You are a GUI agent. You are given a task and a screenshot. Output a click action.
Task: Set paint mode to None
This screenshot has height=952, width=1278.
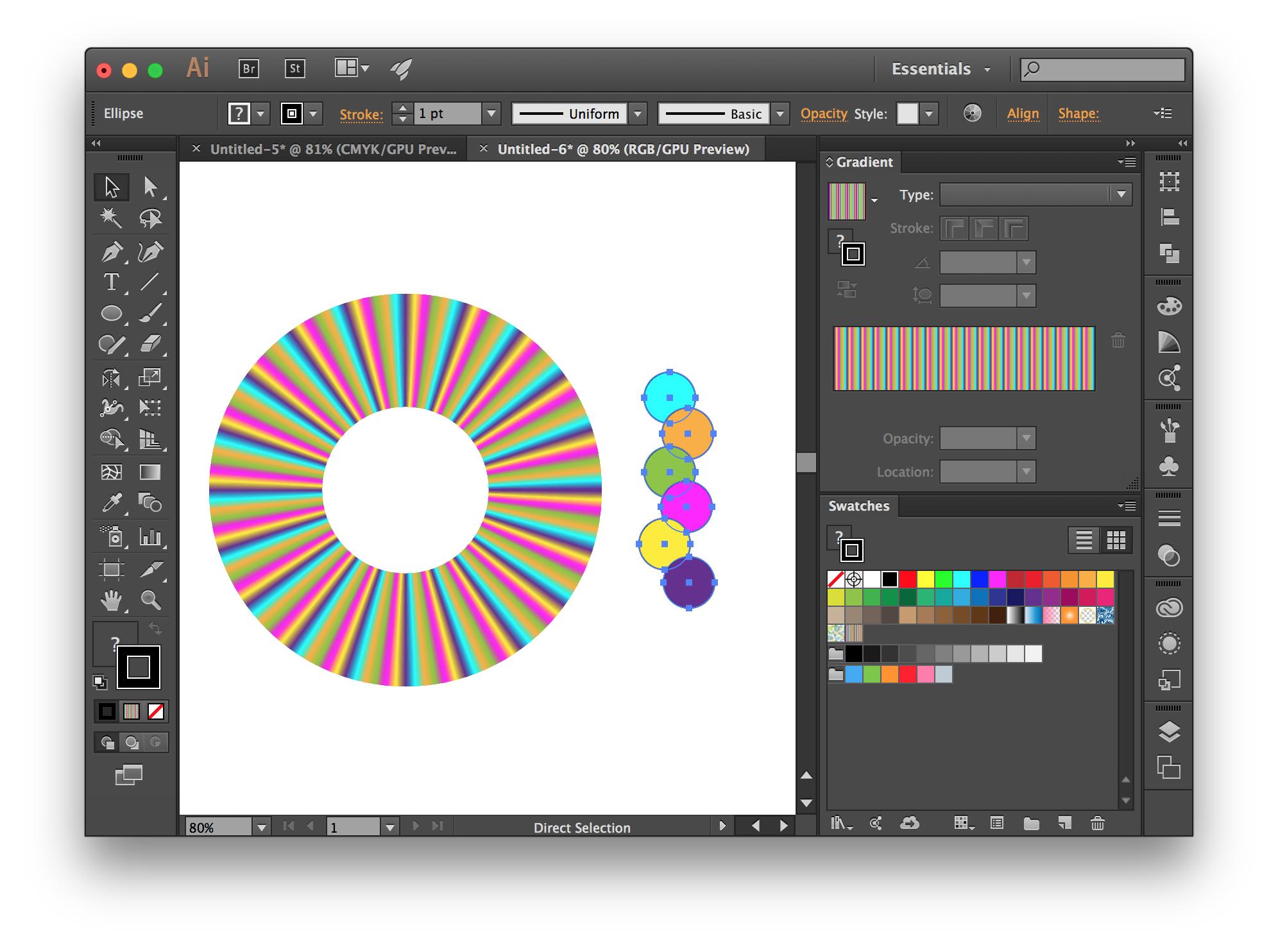click(x=156, y=711)
